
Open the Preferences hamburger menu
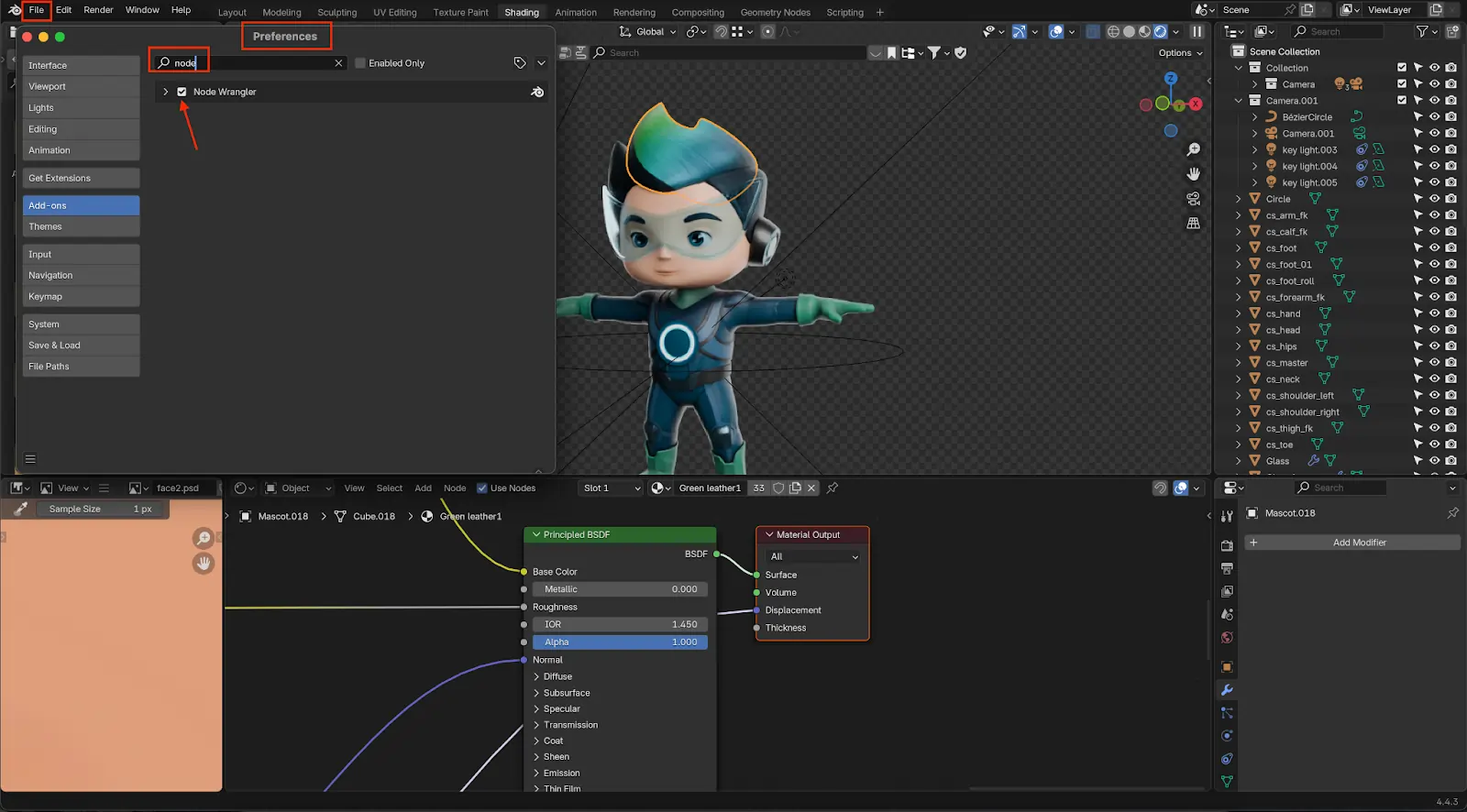[x=30, y=459]
